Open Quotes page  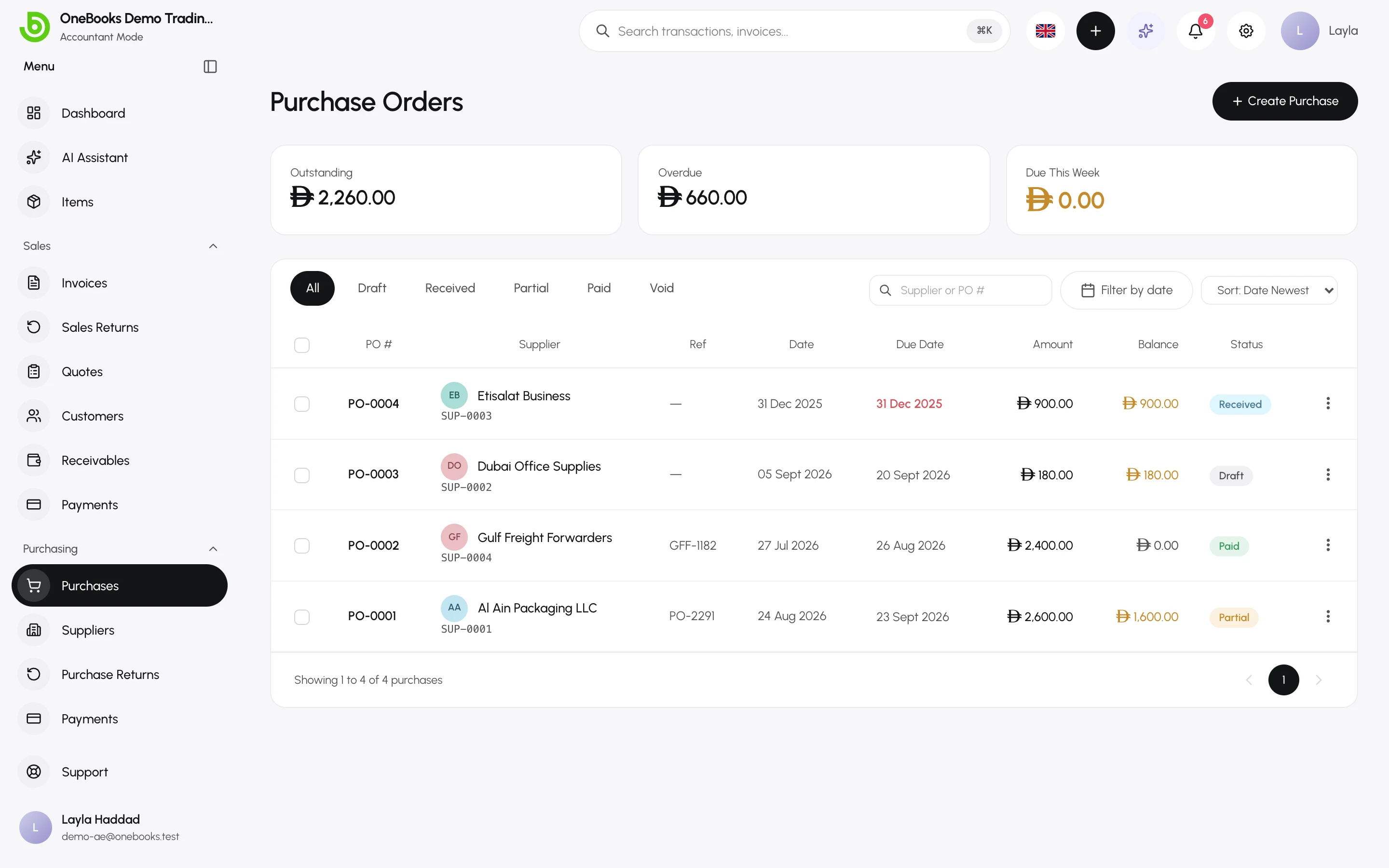click(120, 371)
